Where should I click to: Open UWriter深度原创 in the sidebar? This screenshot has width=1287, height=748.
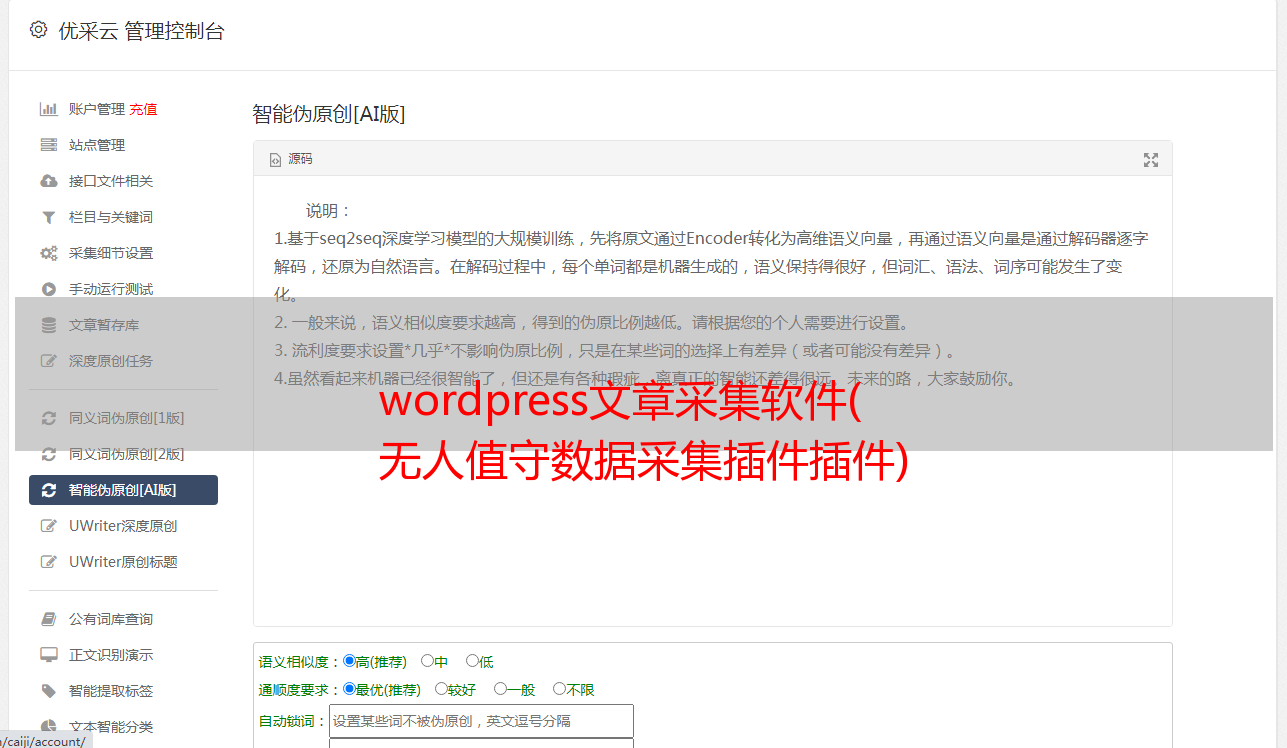coord(123,526)
